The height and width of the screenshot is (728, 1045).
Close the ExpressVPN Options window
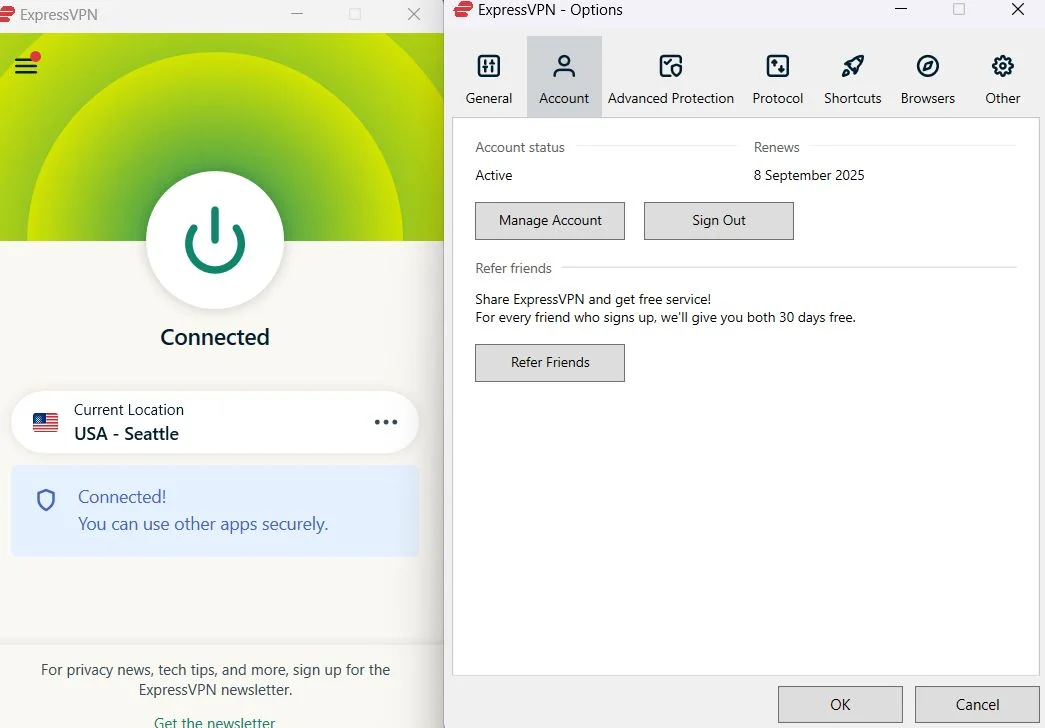[1018, 9]
